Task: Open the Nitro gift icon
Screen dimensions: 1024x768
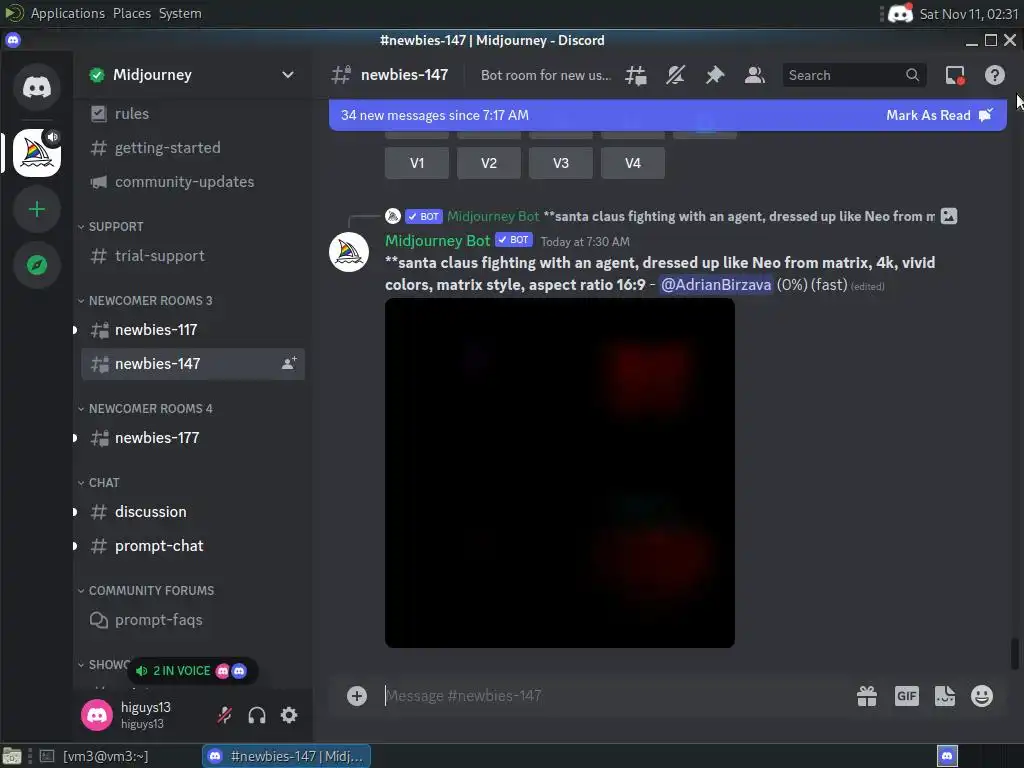Action: (x=867, y=696)
